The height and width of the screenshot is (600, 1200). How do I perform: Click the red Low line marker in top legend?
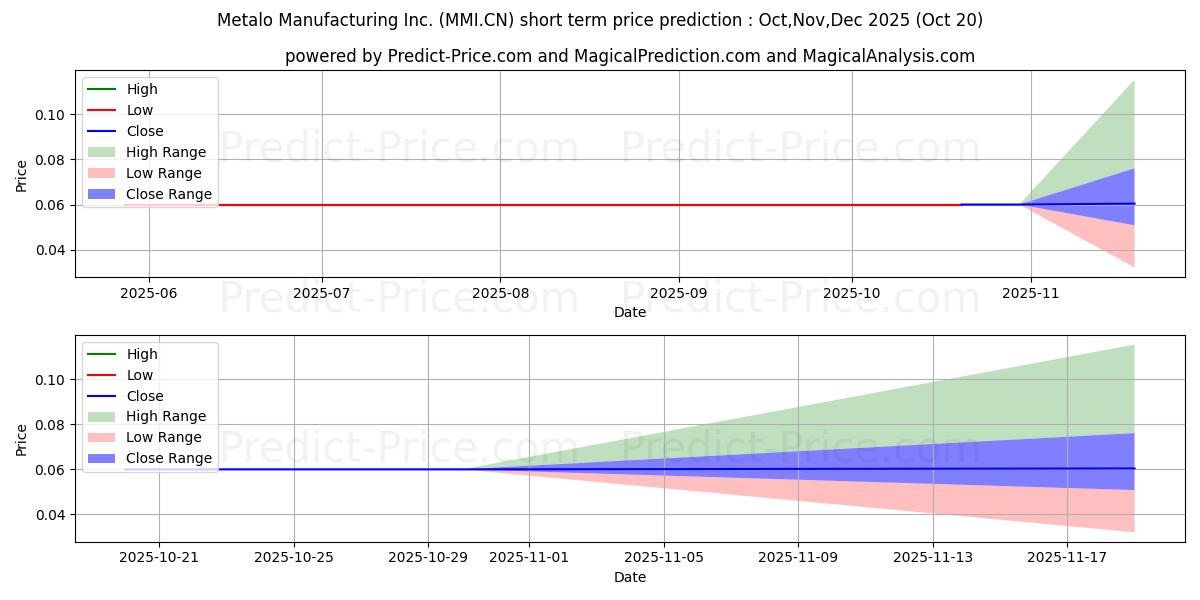pyautogui.click(x=102, y=110)
